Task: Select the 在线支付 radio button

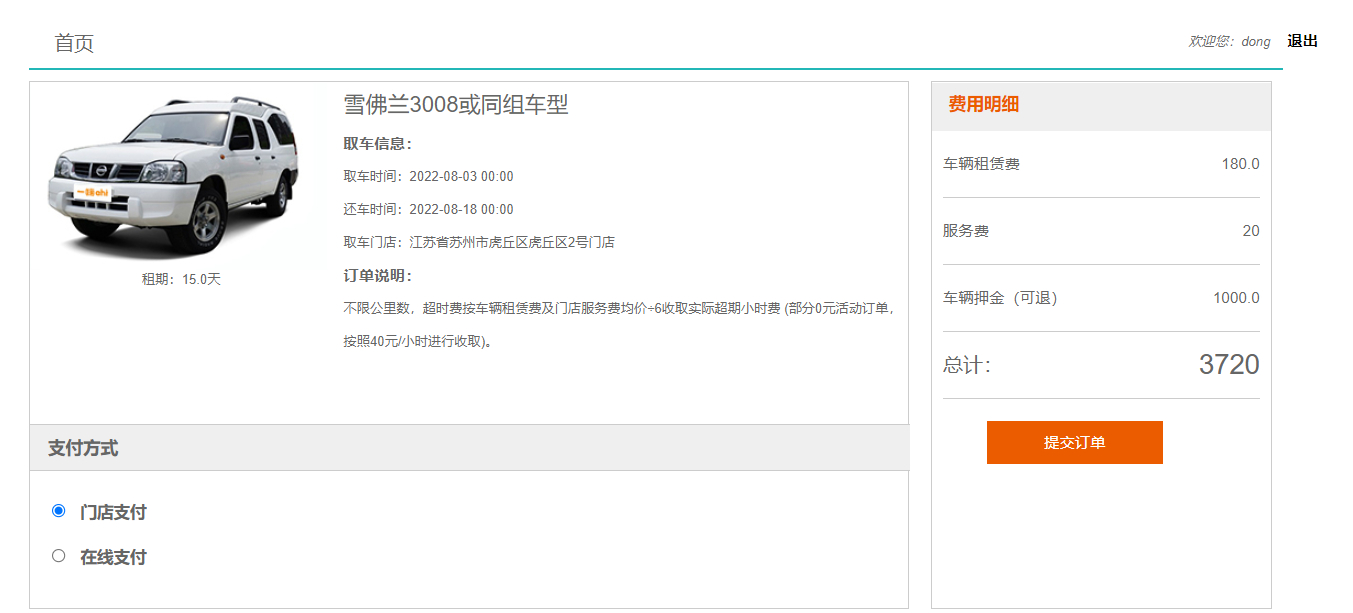Action: tap(58, 556)
